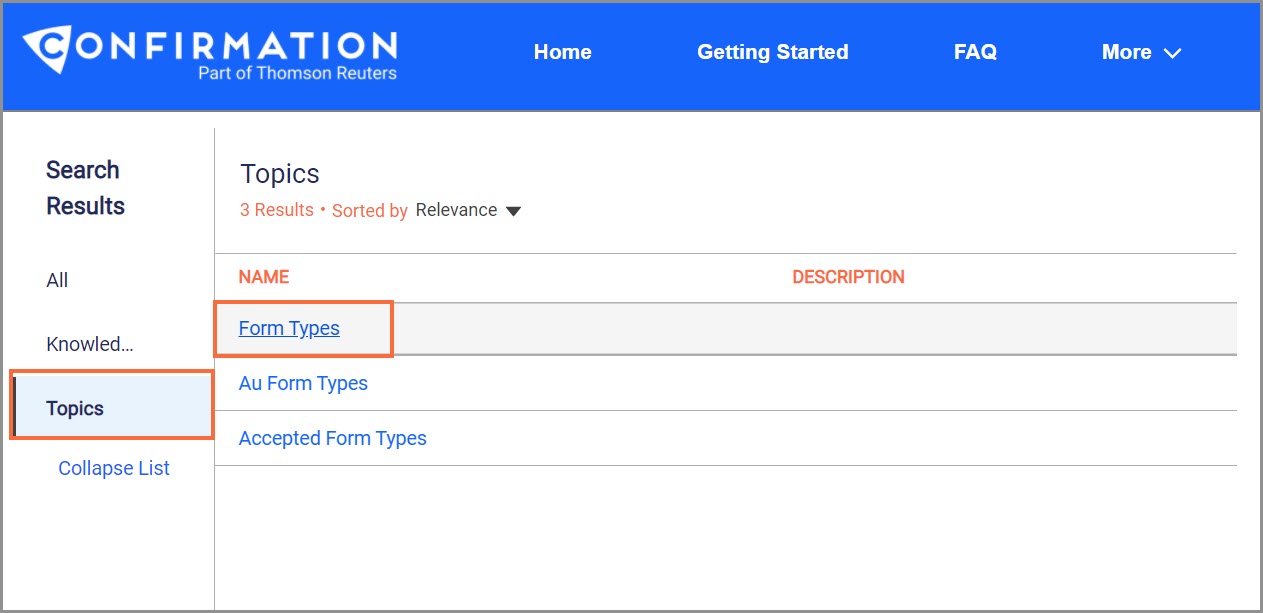Open the Getting Started page
The height and width of the screenshot is (613, 1263).
pyautogui.click(x=772, y=52)
